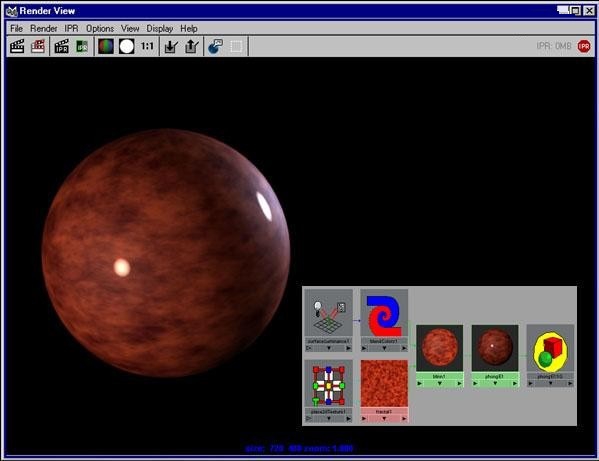Click the dotted region marquee icon

[236, 46]
